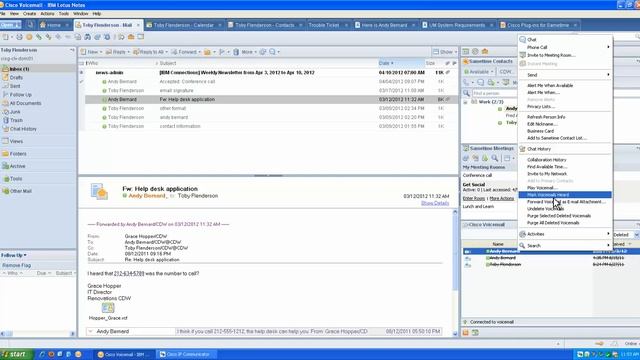Open the news-admin Weekly Newsletter email
Screen dimensions: 640x360
click(x=269, y=73)
